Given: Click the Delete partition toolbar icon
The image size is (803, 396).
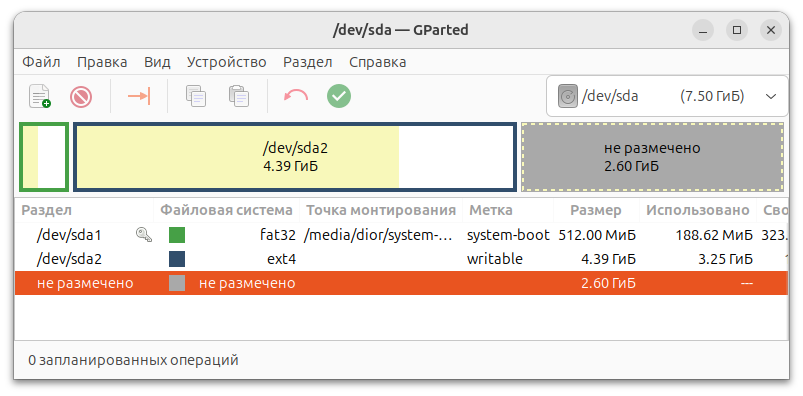Looking at the screenshot, I should coord(81,96).
